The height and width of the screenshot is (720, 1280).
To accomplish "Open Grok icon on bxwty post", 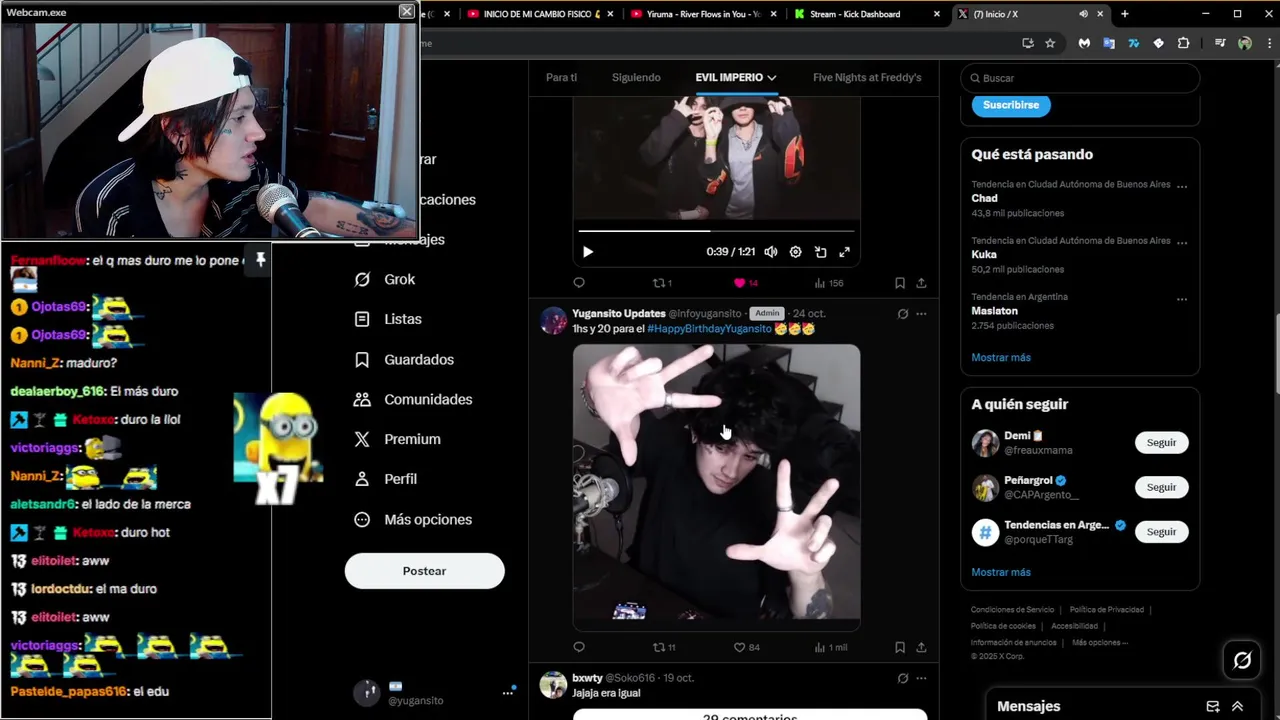I will click(x=903, y=678).
